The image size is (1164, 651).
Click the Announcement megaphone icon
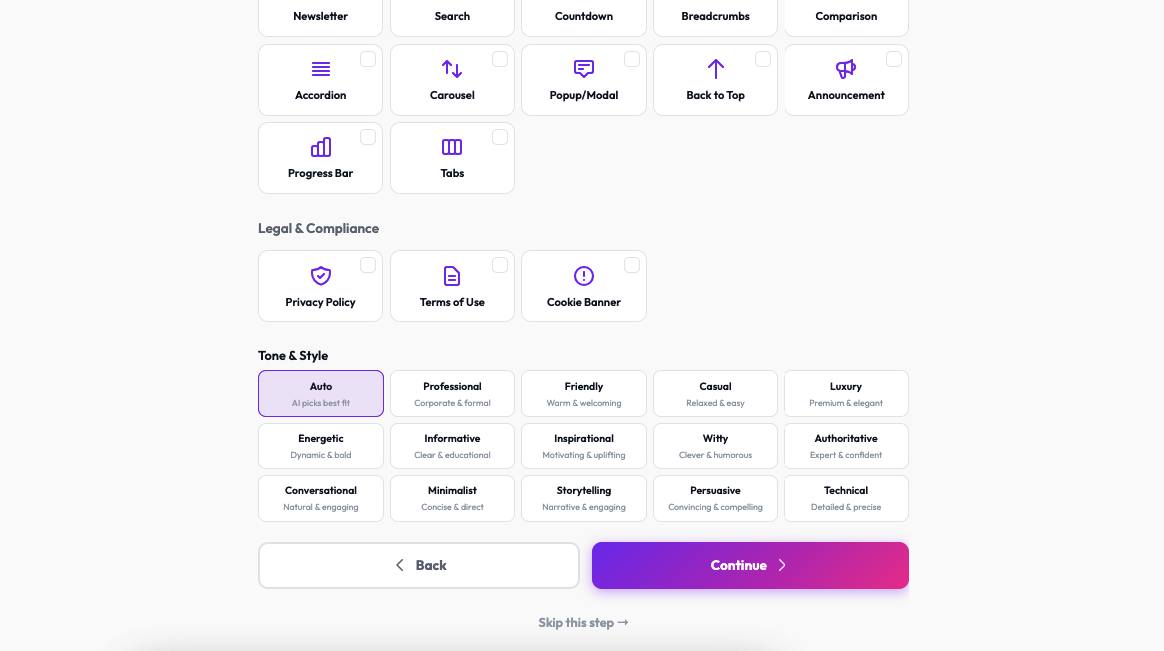846,69
